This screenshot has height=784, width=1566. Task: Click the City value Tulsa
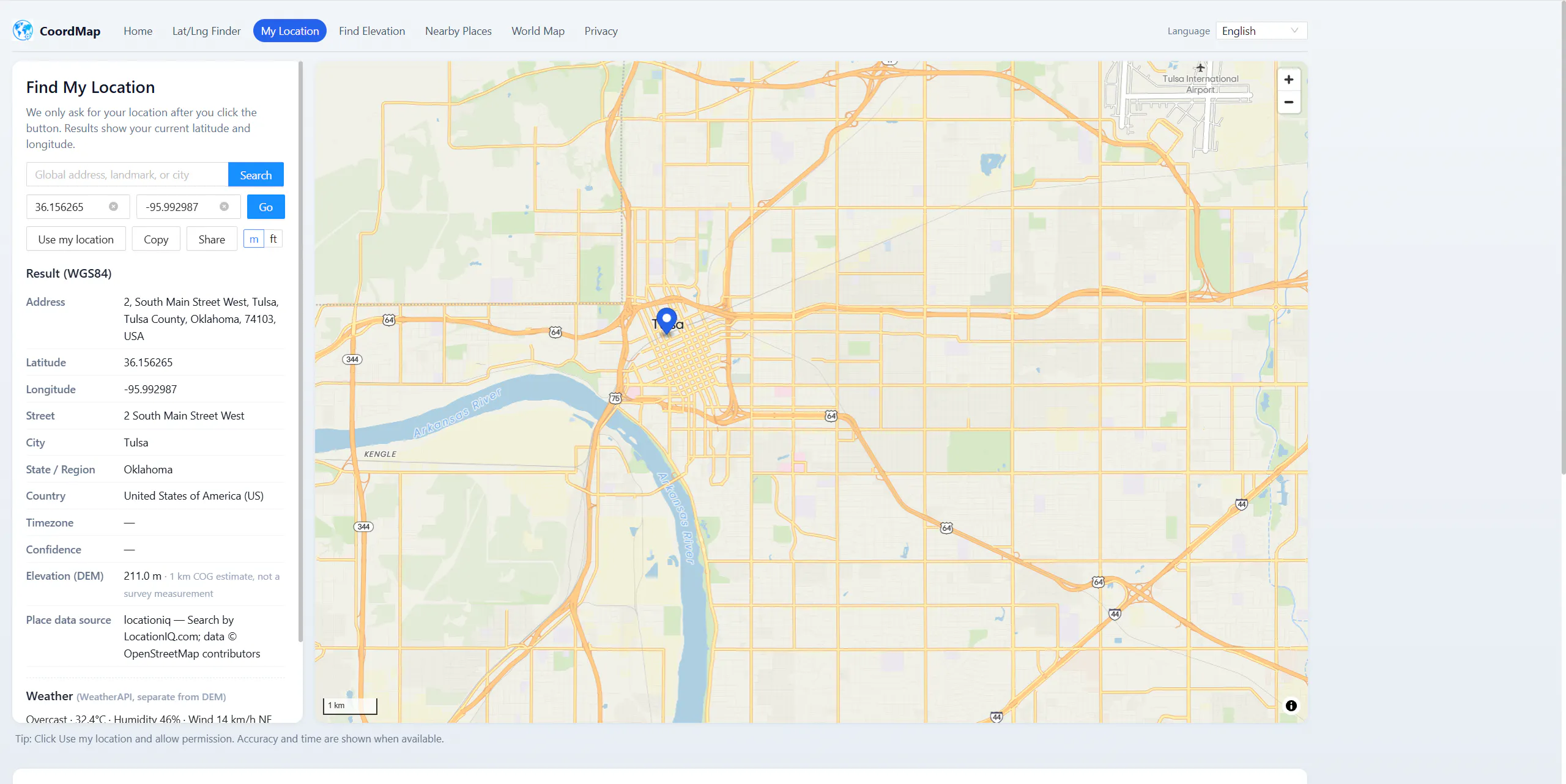click(136, 443)
